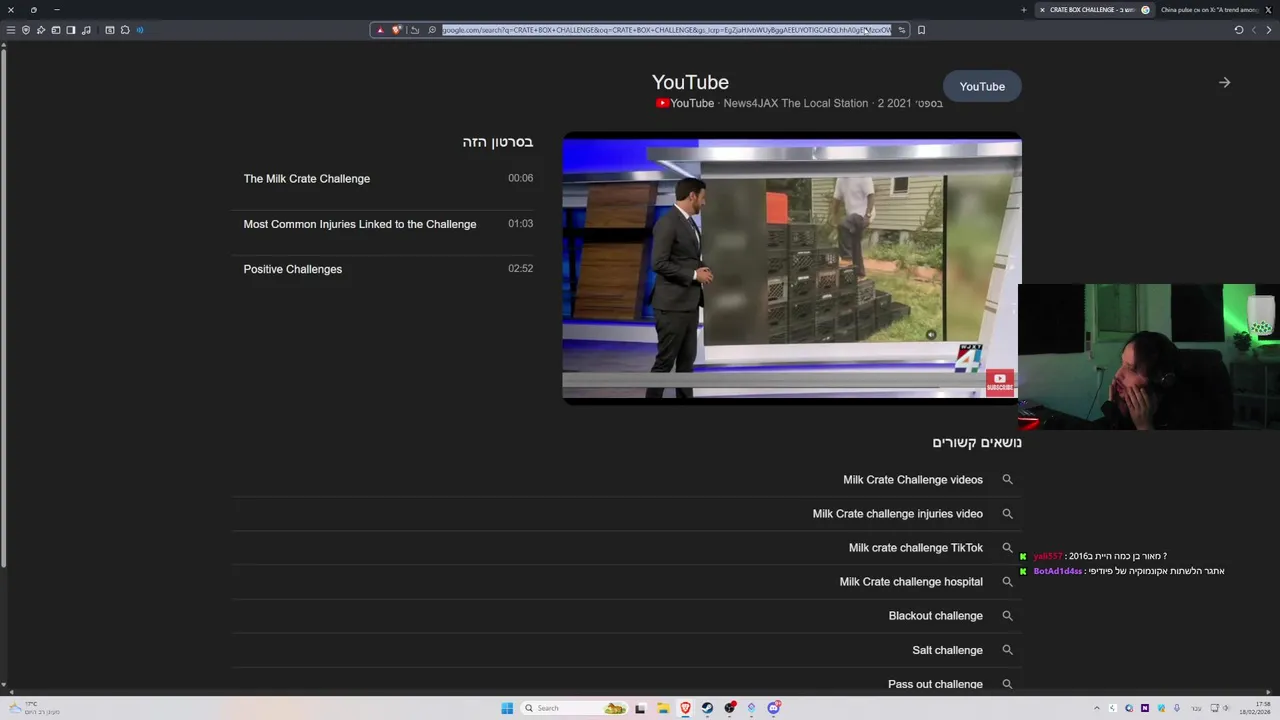Screen dimensions: 1280x720
Task: Open the Task View taskbar icon
Action: (641, 708)
